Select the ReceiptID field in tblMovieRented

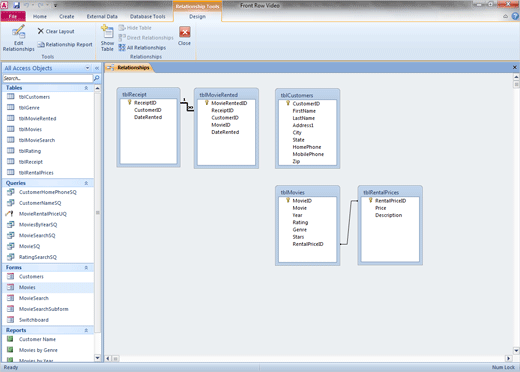coord(222,110)
